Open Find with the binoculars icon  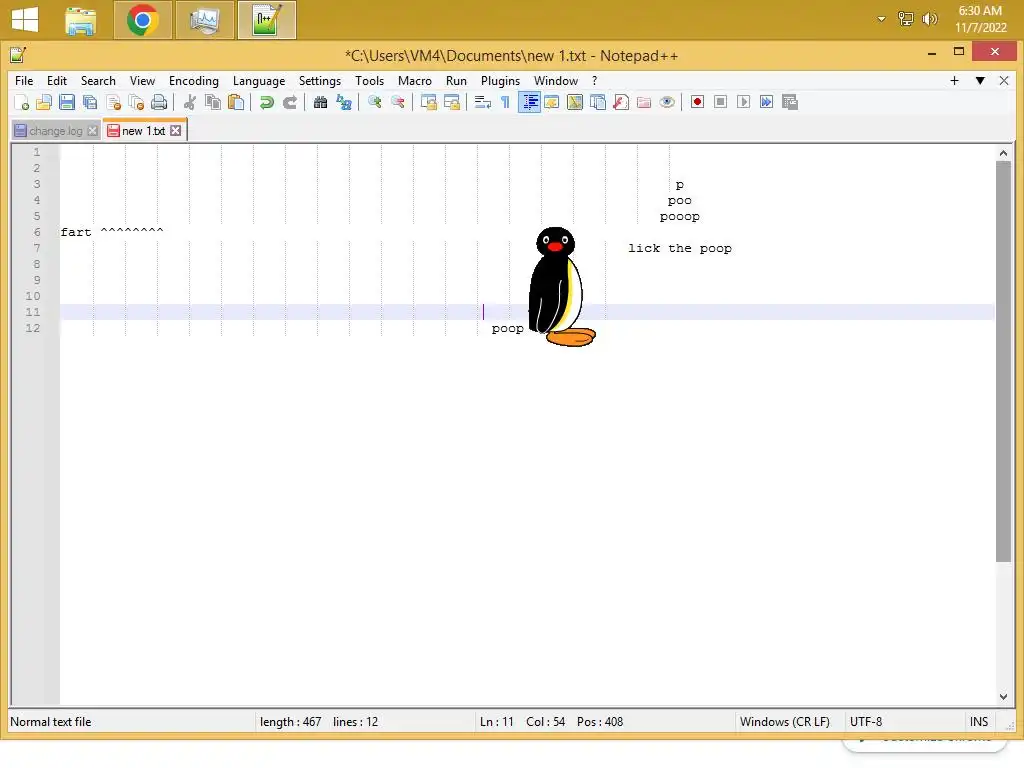[320, 103]
